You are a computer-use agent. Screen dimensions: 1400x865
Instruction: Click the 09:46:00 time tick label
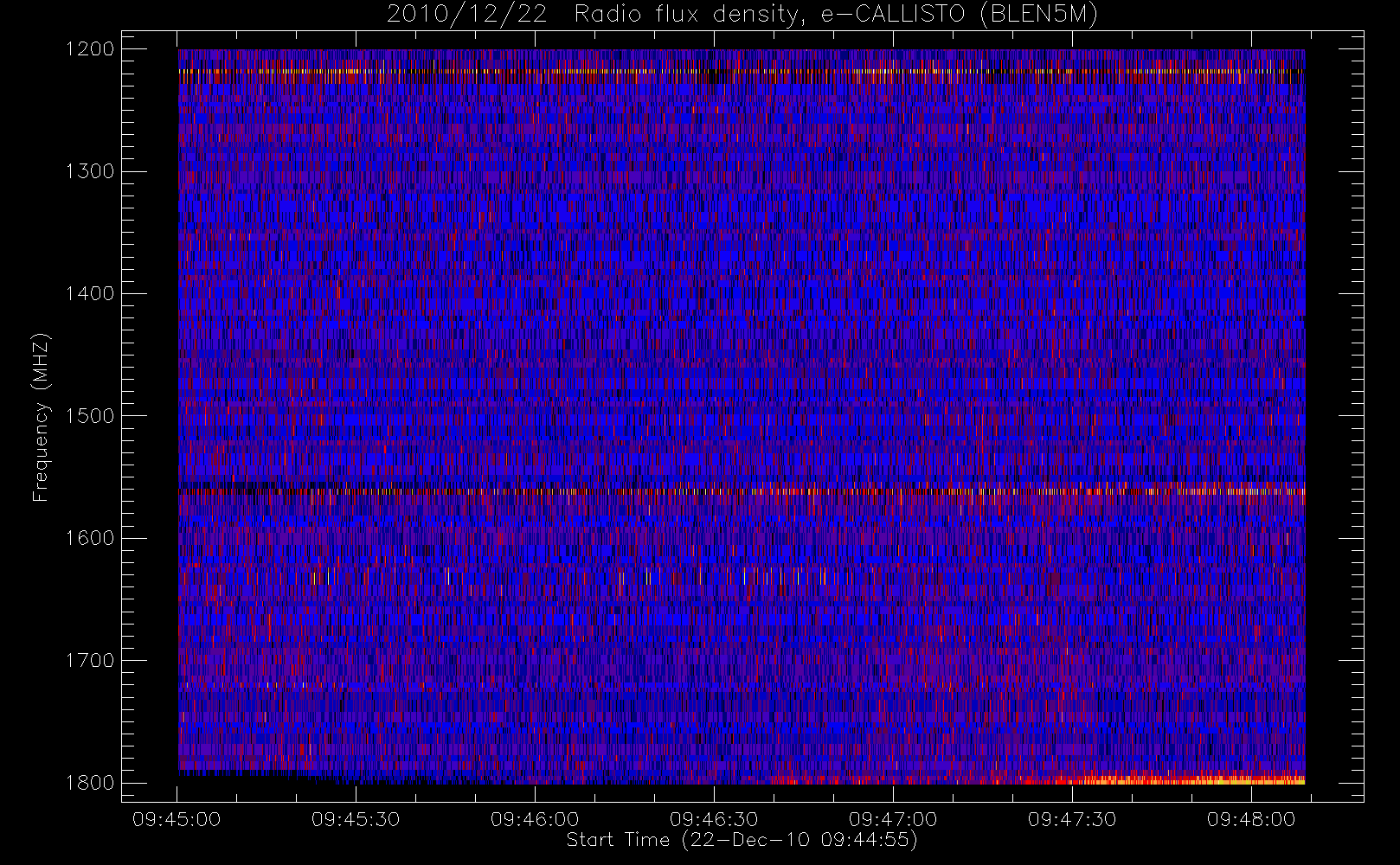pyautogui.click(x=535, y=819)
